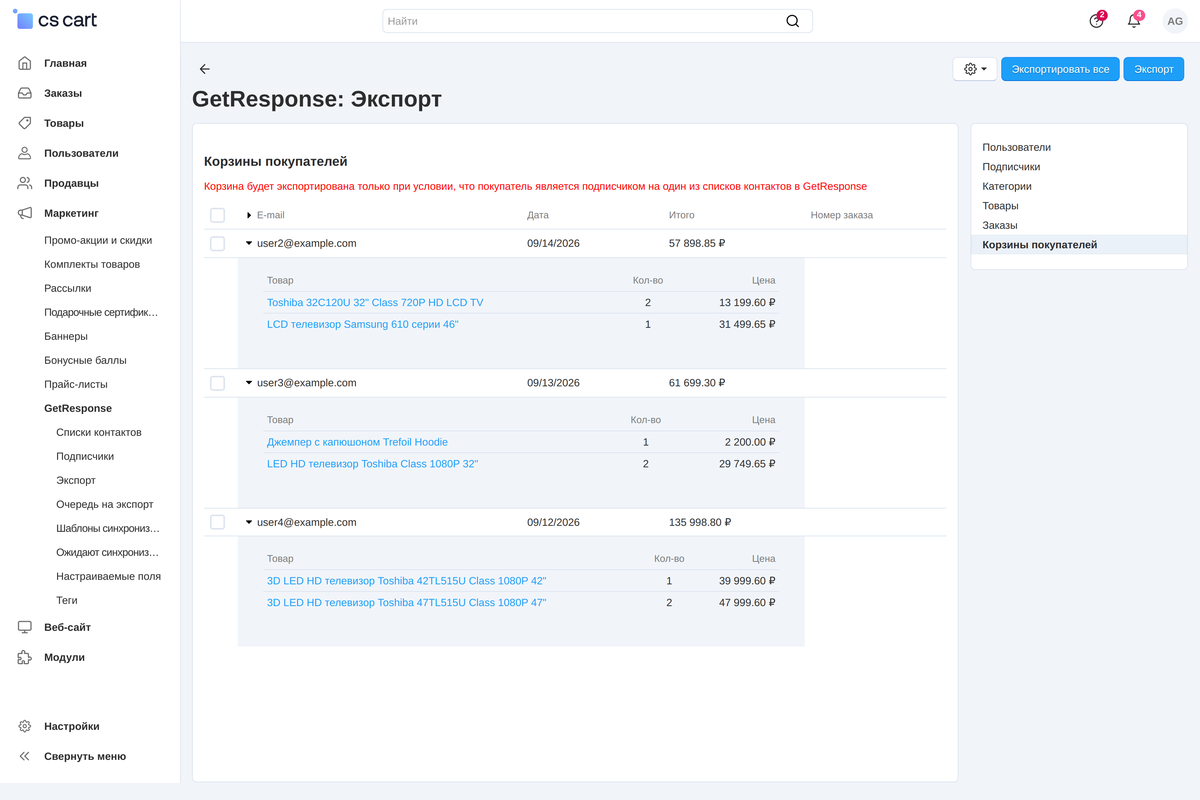The width and height of the screenshot is (1200, 800).
Task: Click the Настройки gear icon
Action: [x=25, y=726]
